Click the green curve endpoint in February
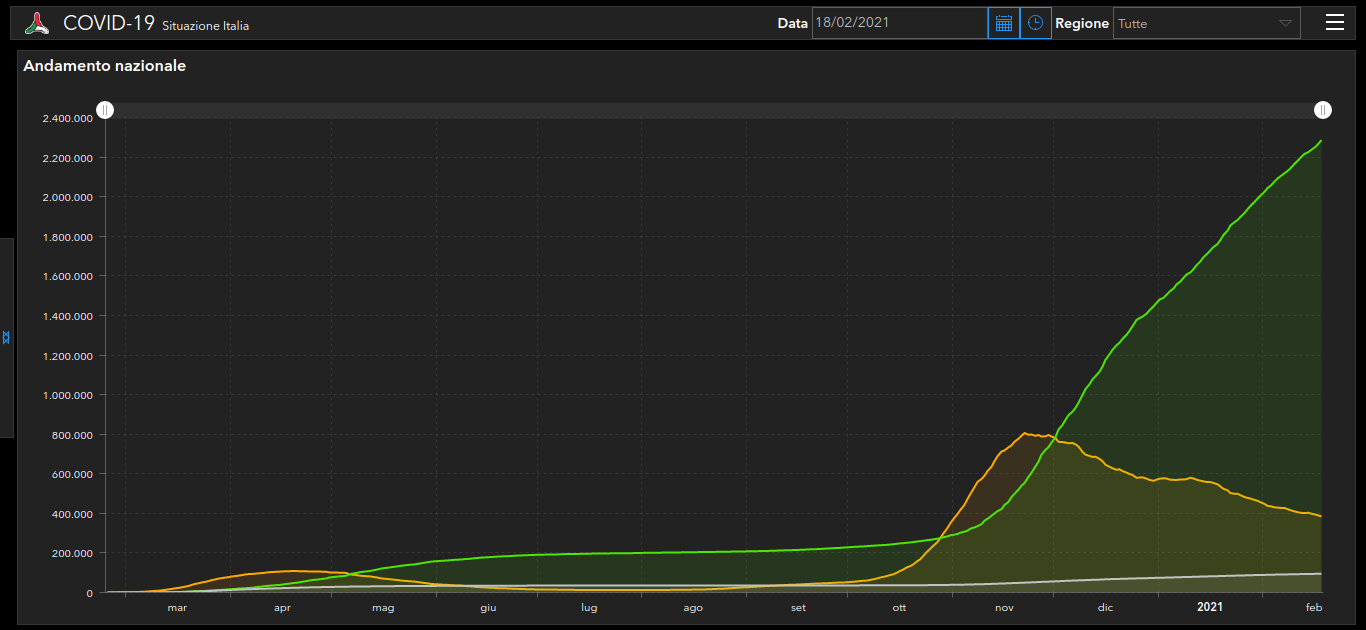Screen dimensions: 1366x630 (x=1321, y=141)
